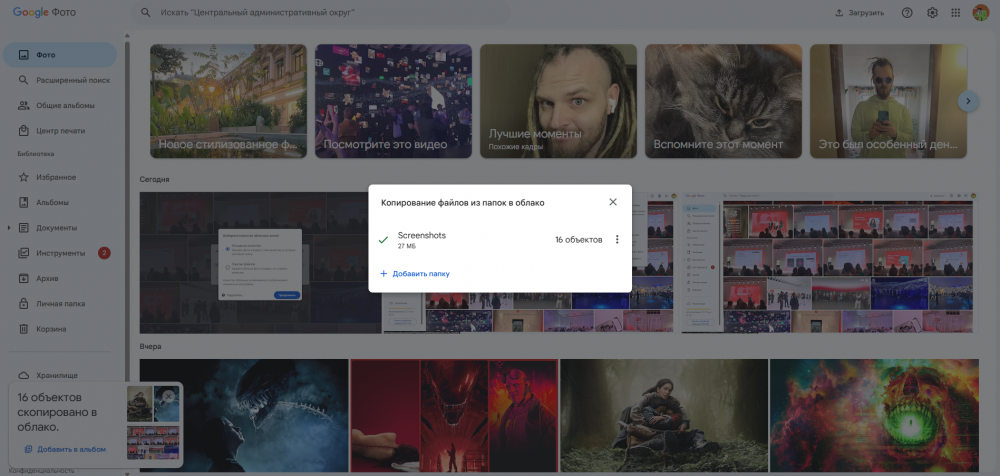Click the archive box icon for Архив

point(24,278)
